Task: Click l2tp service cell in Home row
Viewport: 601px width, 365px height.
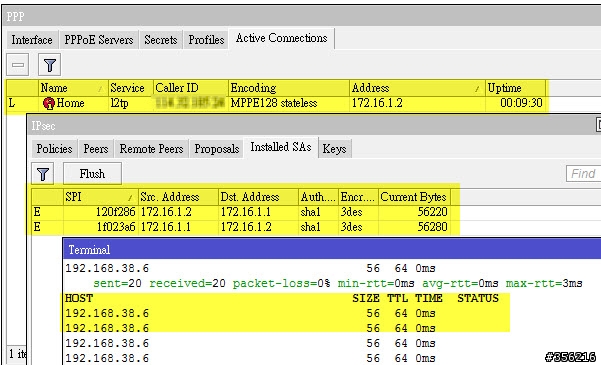Action: click(119, 103)
